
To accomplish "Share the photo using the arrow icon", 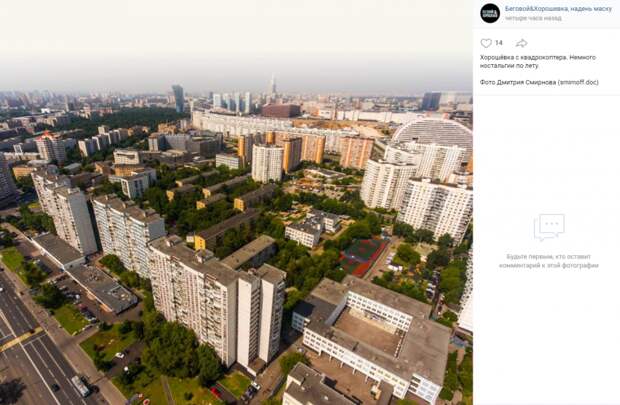I will click(x=522, y=43).
